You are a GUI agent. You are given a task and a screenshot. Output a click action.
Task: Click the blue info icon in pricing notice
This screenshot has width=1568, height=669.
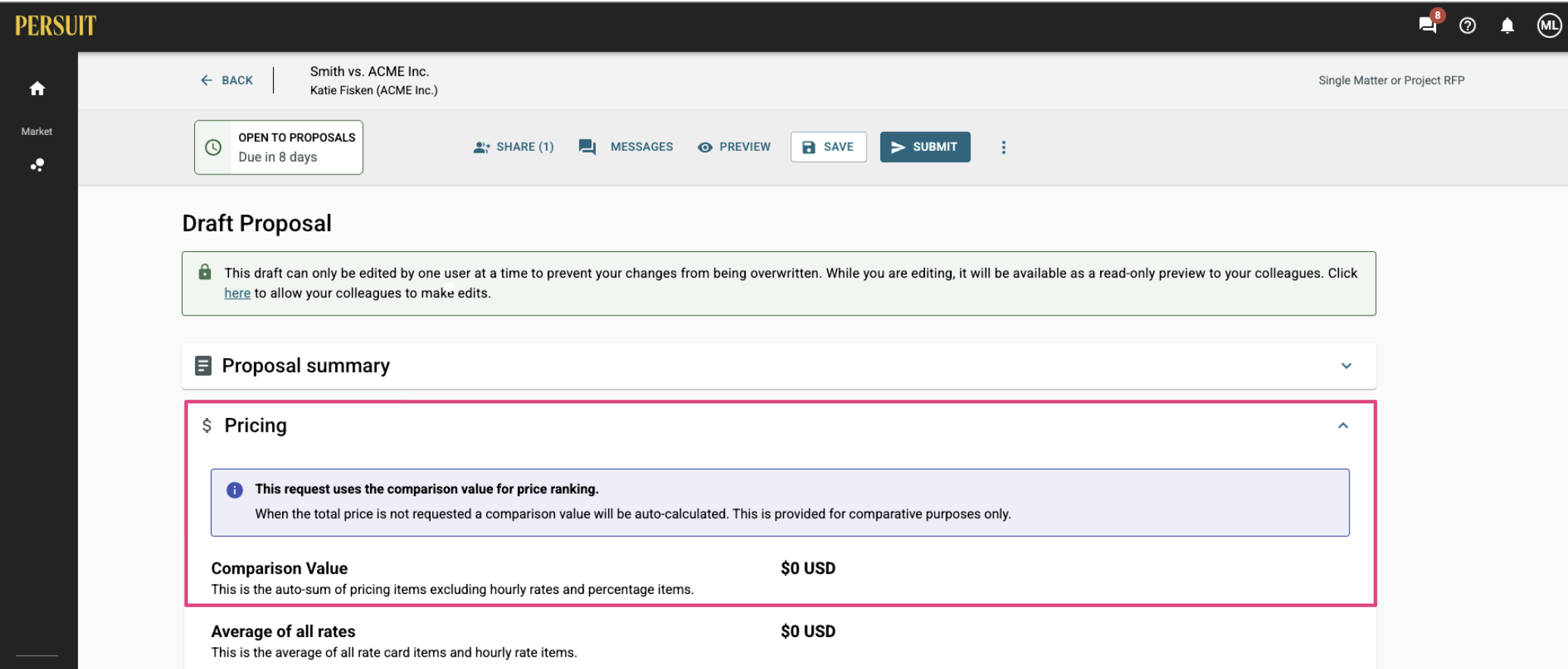point(235,490)
